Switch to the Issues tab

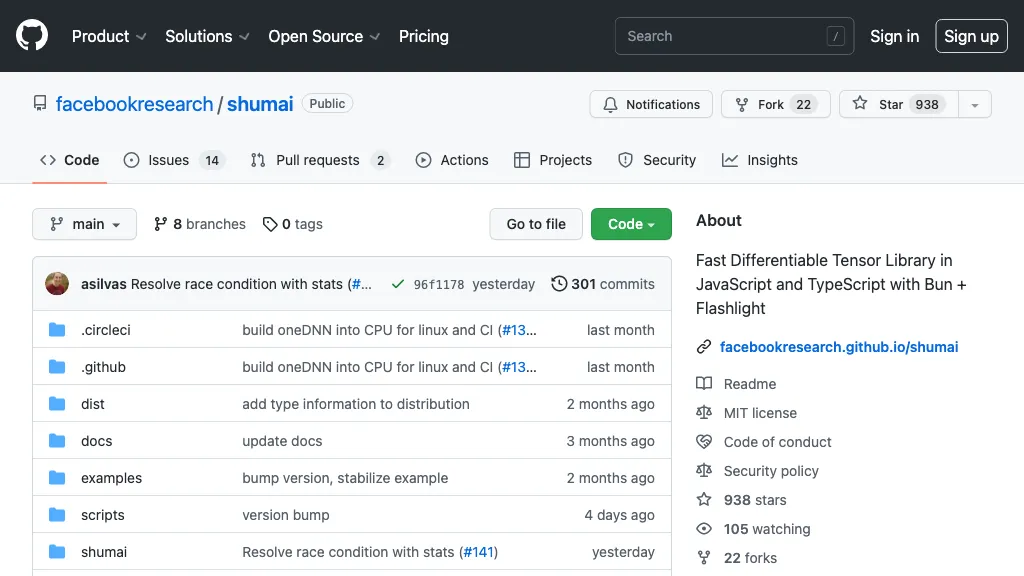pos(172,160)
